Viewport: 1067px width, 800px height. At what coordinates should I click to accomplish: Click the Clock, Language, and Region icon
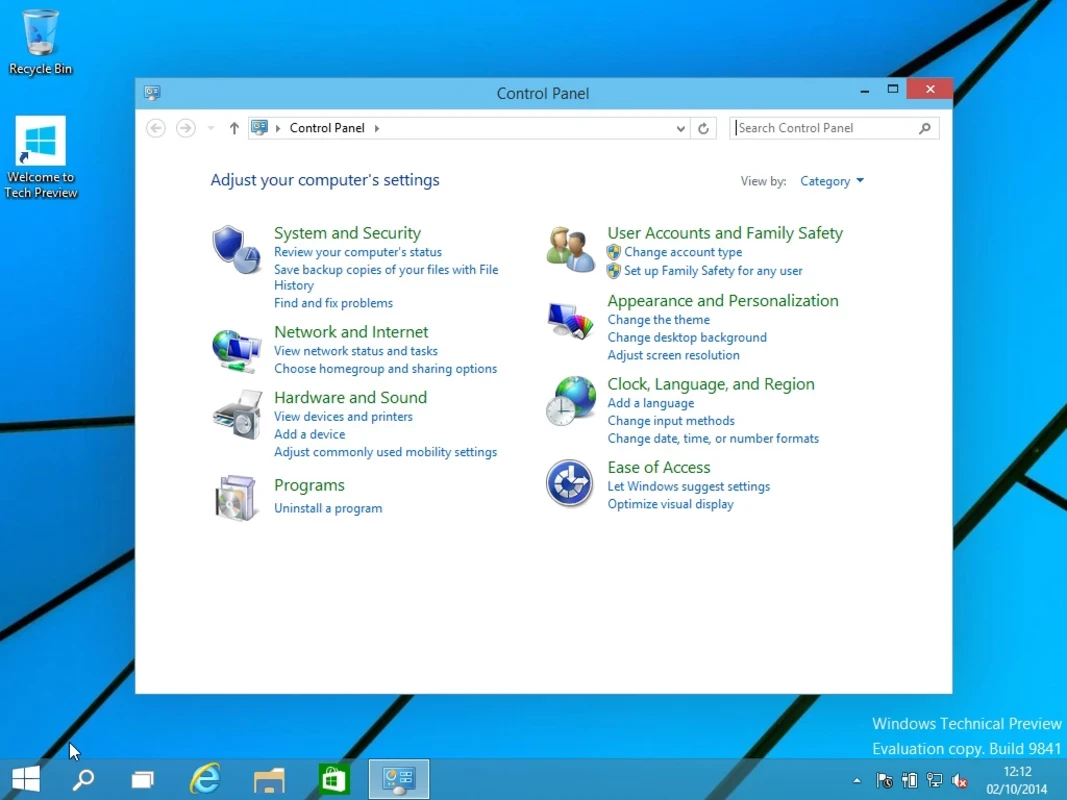(x=570, y=401)
